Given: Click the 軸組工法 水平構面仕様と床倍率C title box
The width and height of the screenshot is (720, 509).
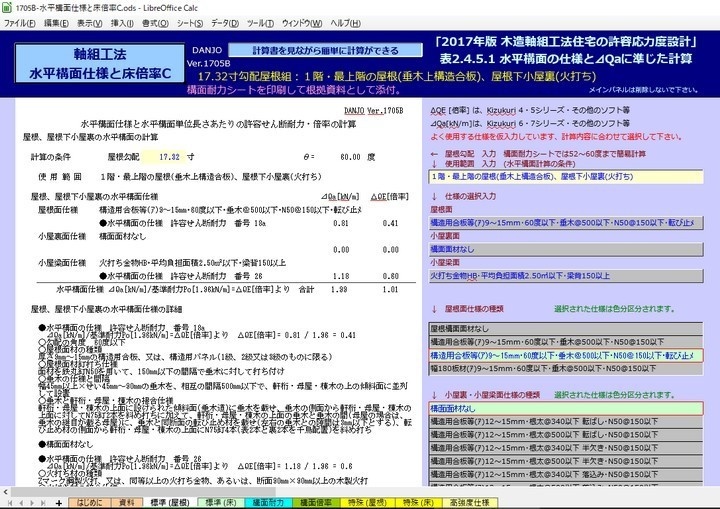Looking at the screenshot, I should [100, 63].
